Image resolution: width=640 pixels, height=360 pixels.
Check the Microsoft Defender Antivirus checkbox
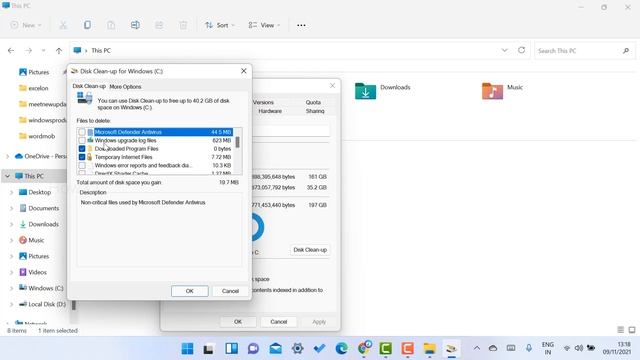(82, 132)
